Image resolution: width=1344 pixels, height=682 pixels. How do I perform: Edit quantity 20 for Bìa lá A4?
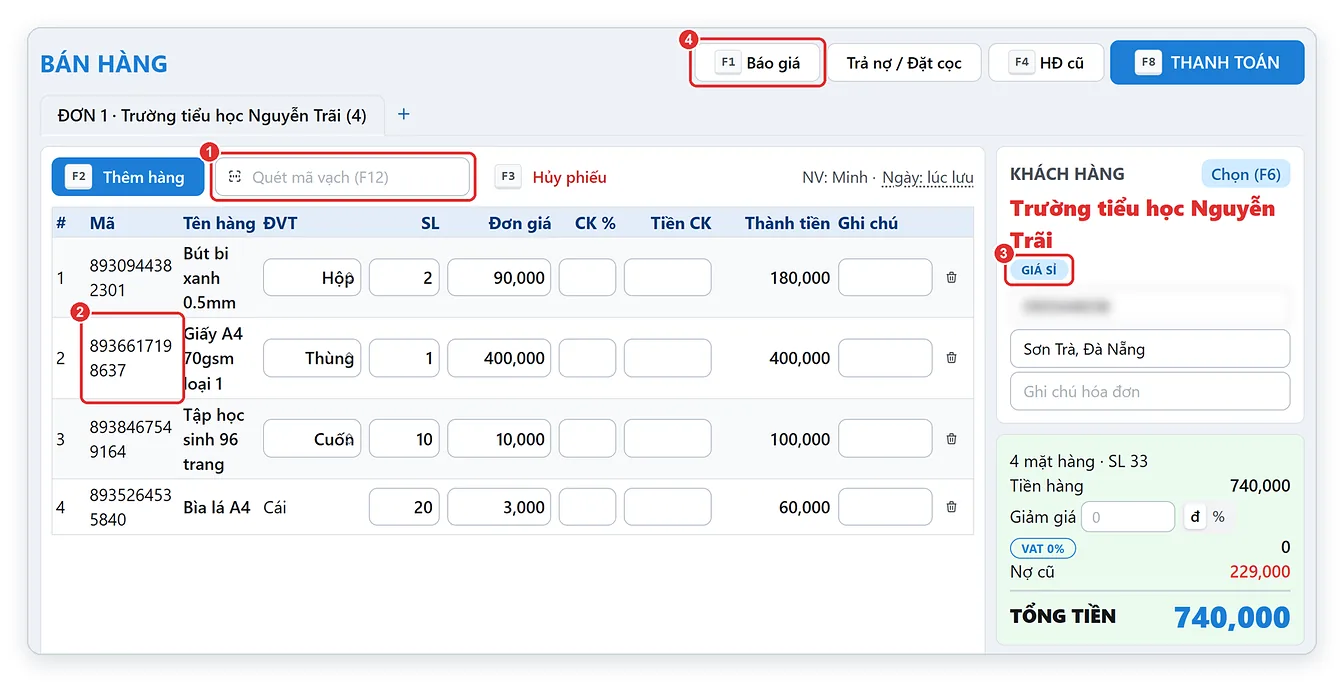(x=404, y=507)
